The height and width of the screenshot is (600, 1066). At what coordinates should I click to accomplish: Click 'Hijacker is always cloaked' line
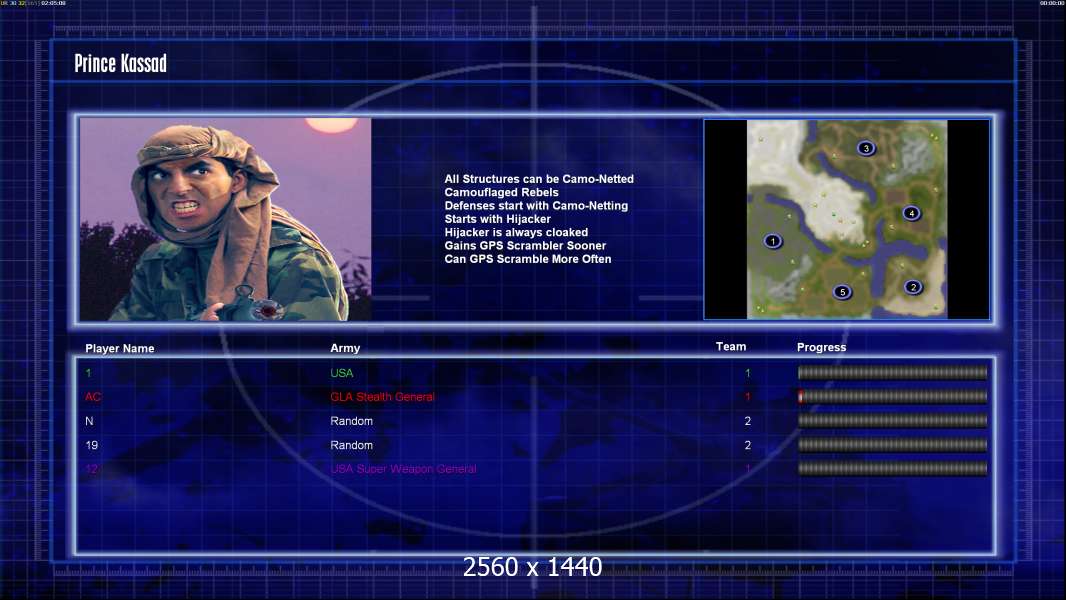pyautogui.click(x=517, y=232)
